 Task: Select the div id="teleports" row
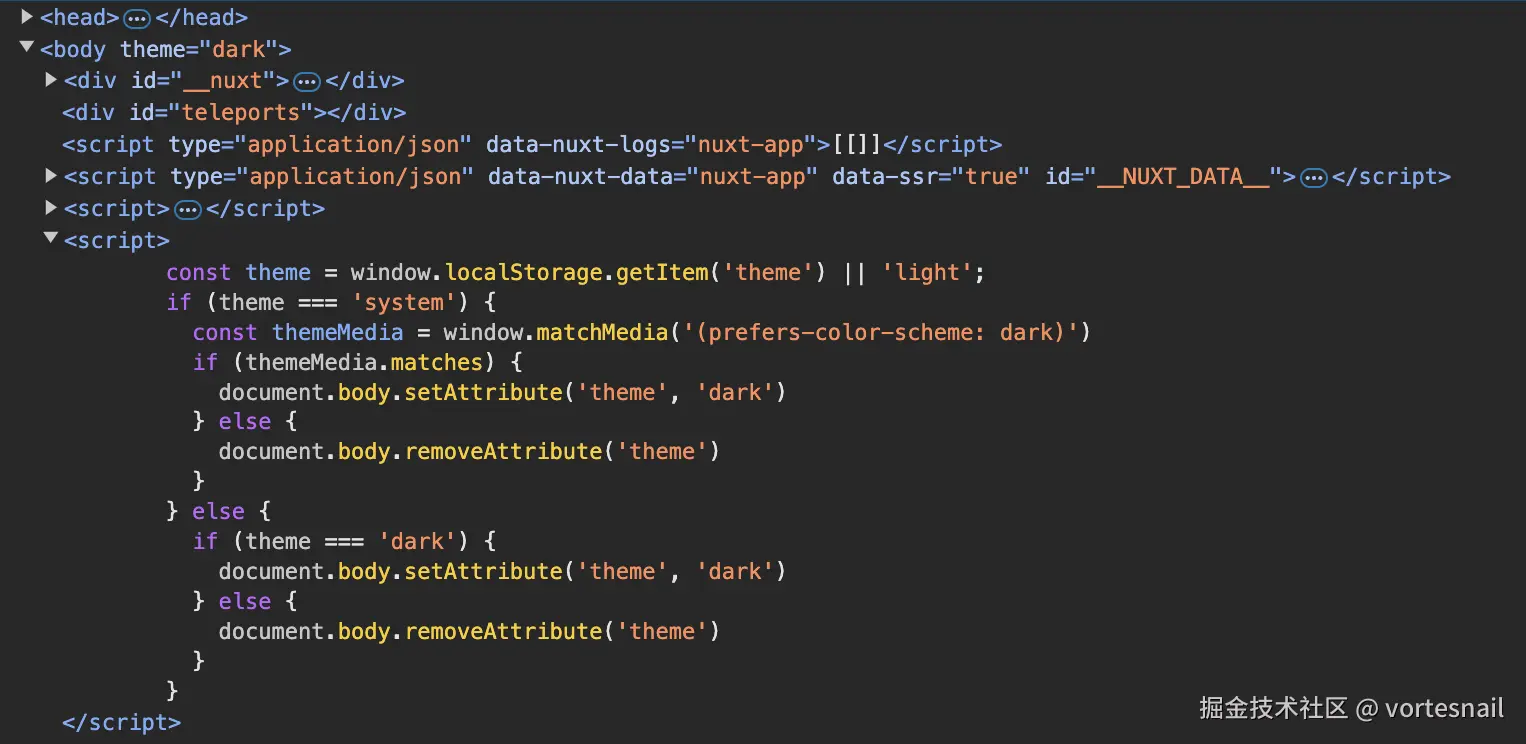pyautogui.click(x=234, y=112)
